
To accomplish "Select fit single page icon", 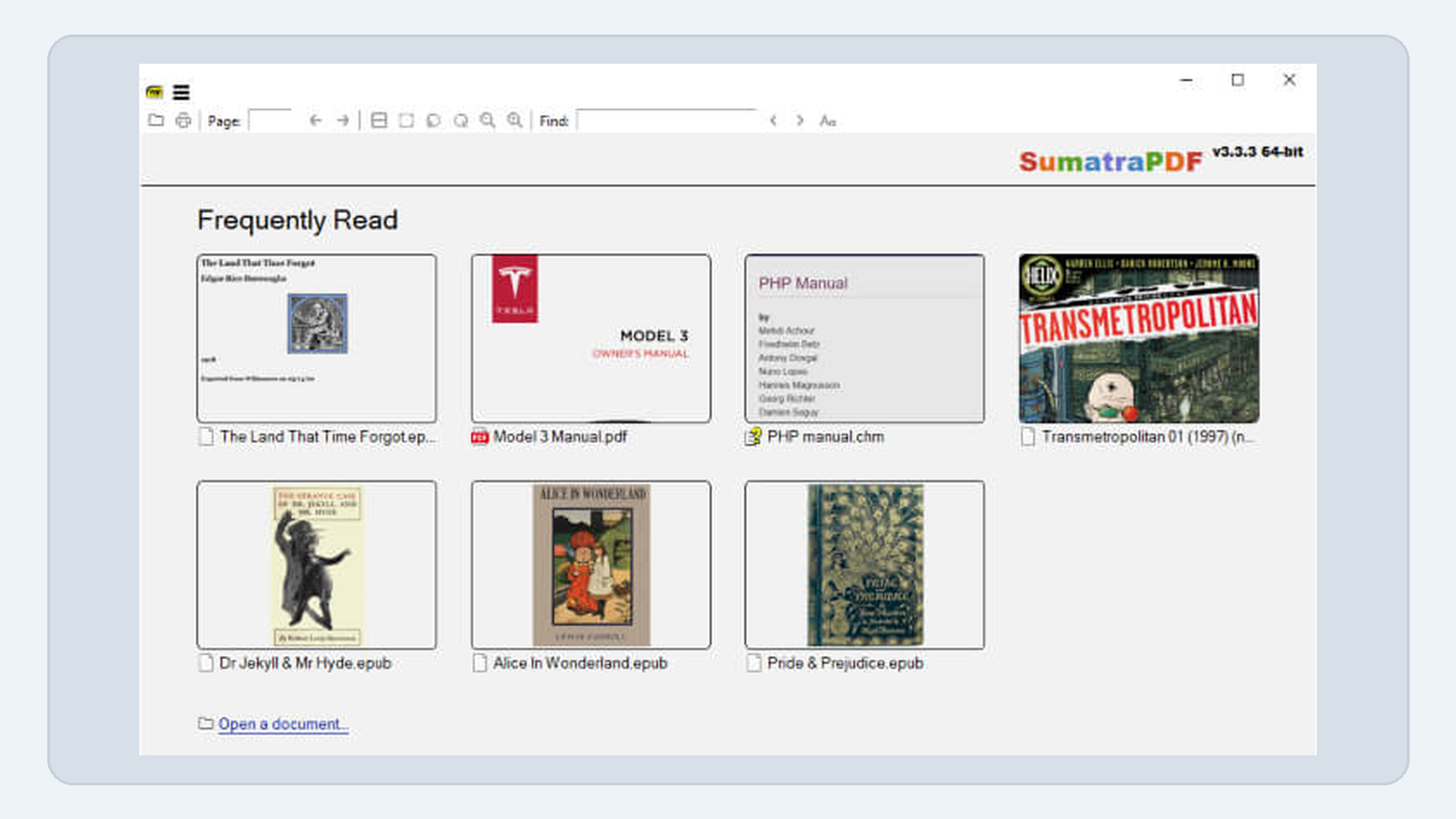I will [x=407, y=120].
